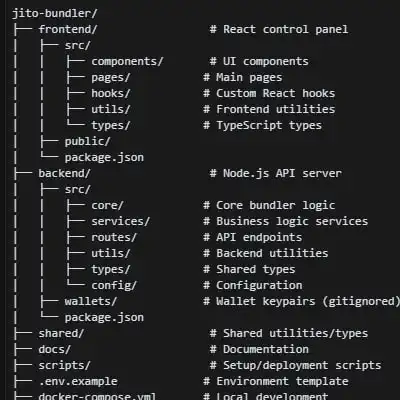The height and width of the screenshot is (400, 400).
Task: Select the wallets/ directory entry
Action: [x=91, y=301]
